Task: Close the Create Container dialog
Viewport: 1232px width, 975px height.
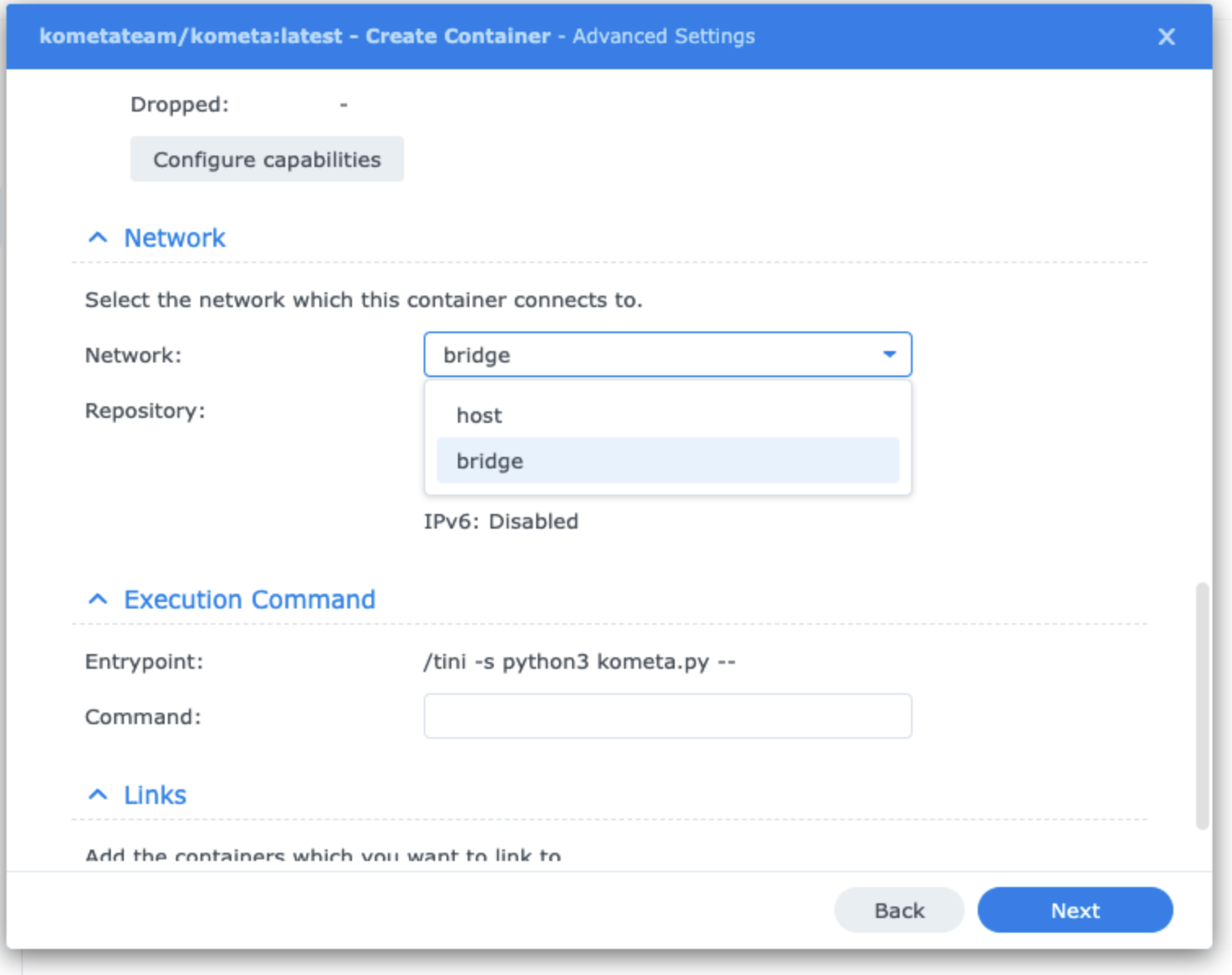Action: 1167,37
